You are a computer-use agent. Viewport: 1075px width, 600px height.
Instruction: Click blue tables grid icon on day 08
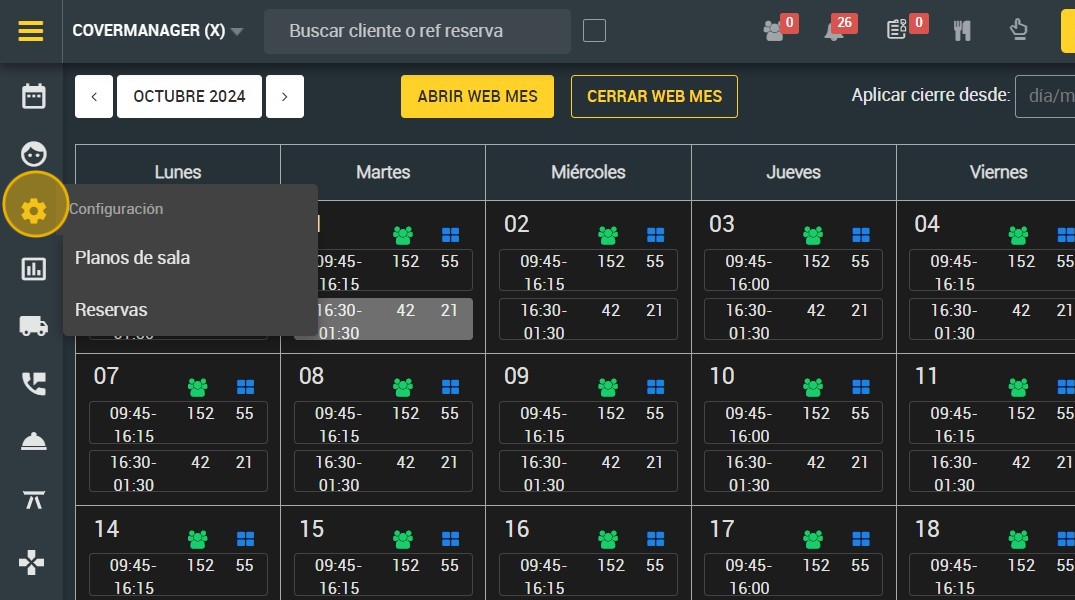click(450, 387)
